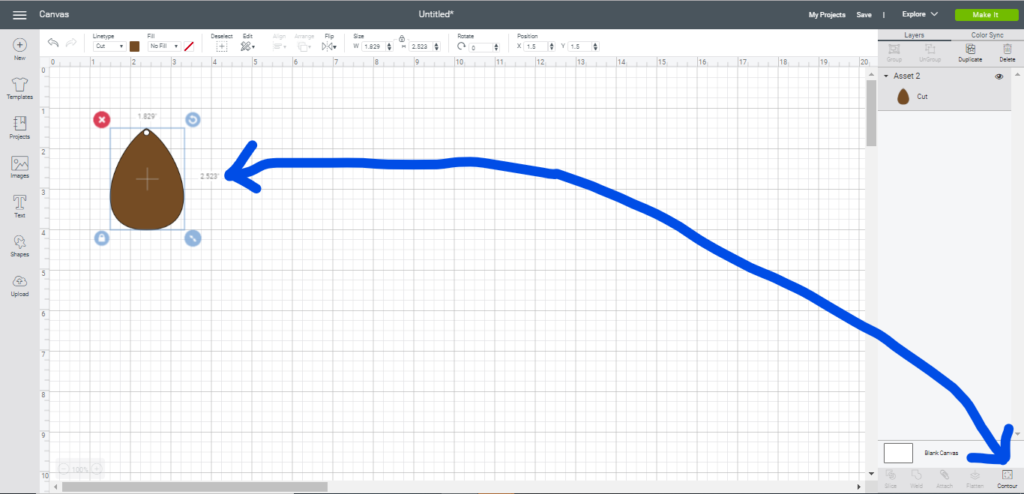
Task: Open the hamburger main menu
Action: click(x=20, y=14)
